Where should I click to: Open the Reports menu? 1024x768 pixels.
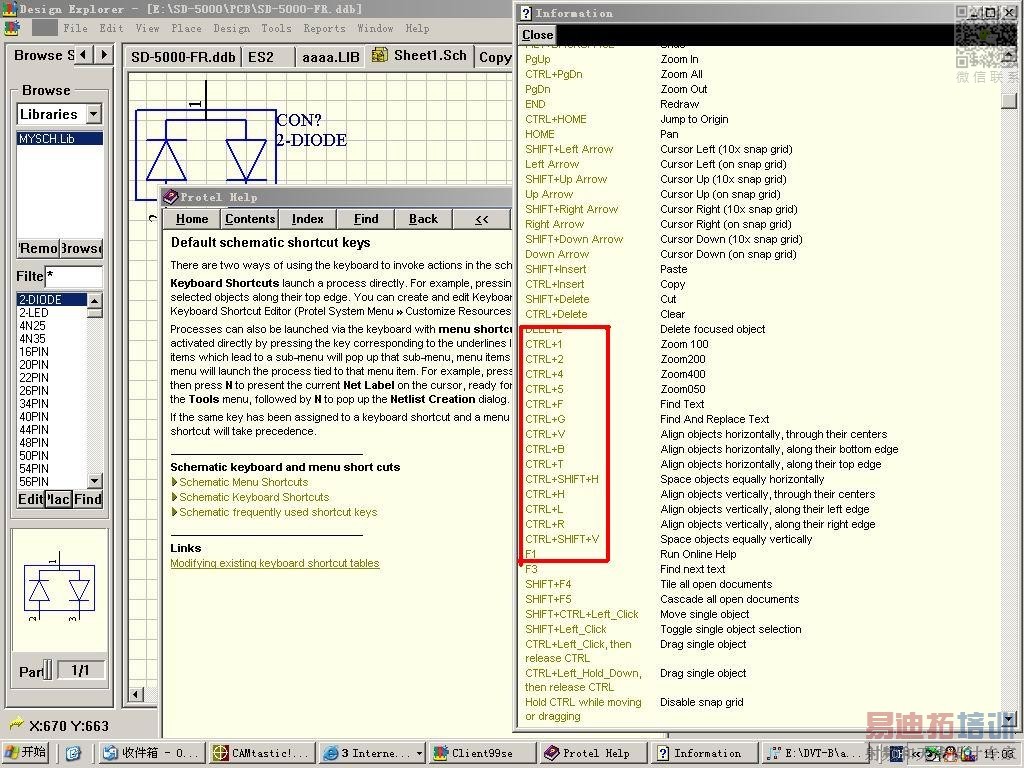(324, 28)
